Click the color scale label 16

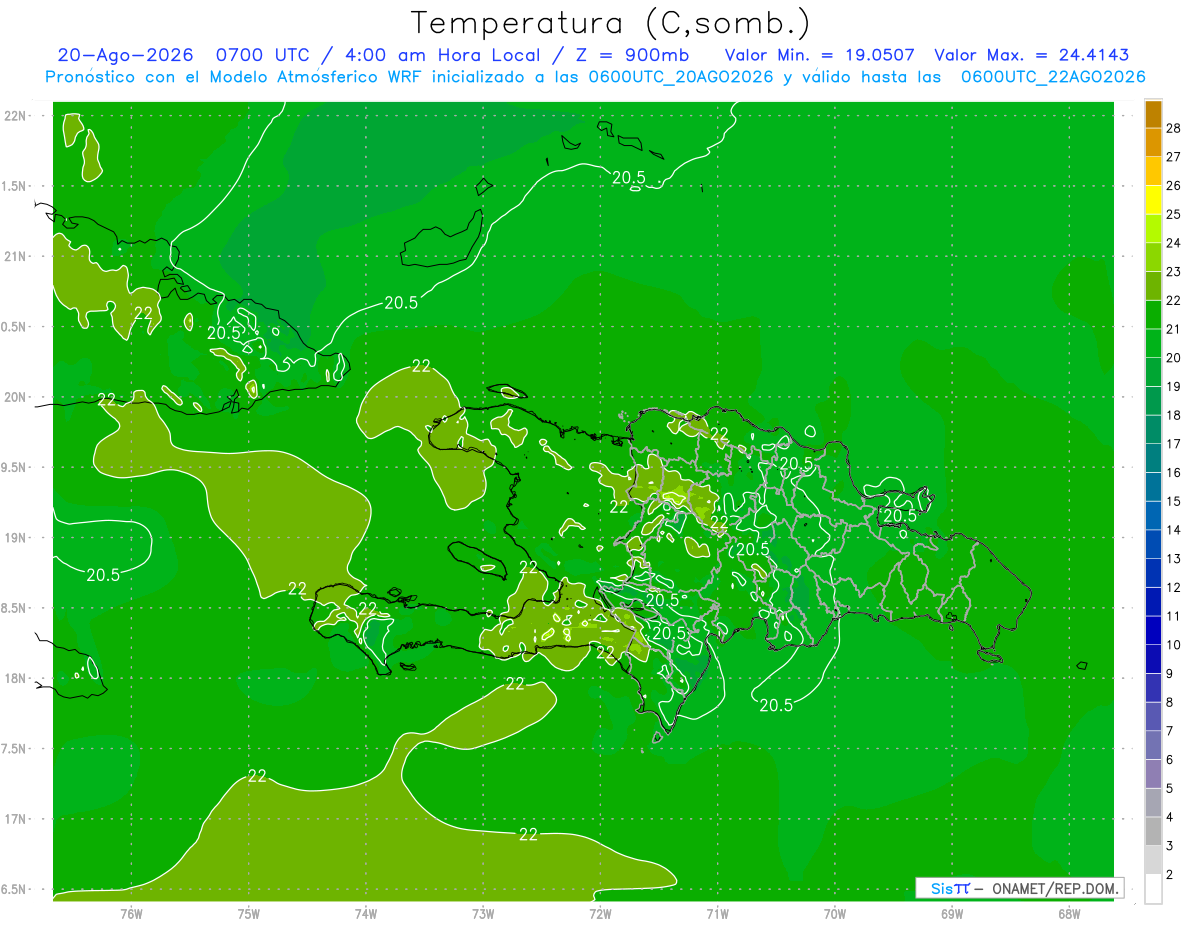coord(1175,472)
